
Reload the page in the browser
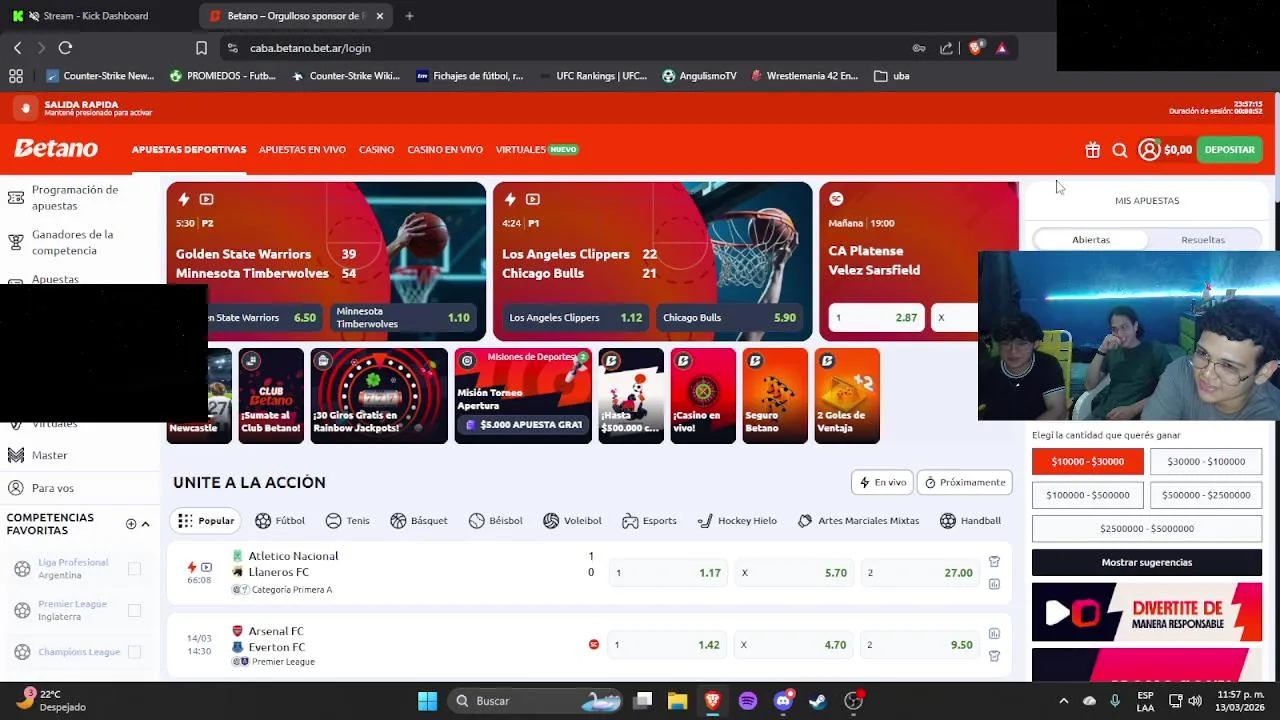tap(65, 47)
